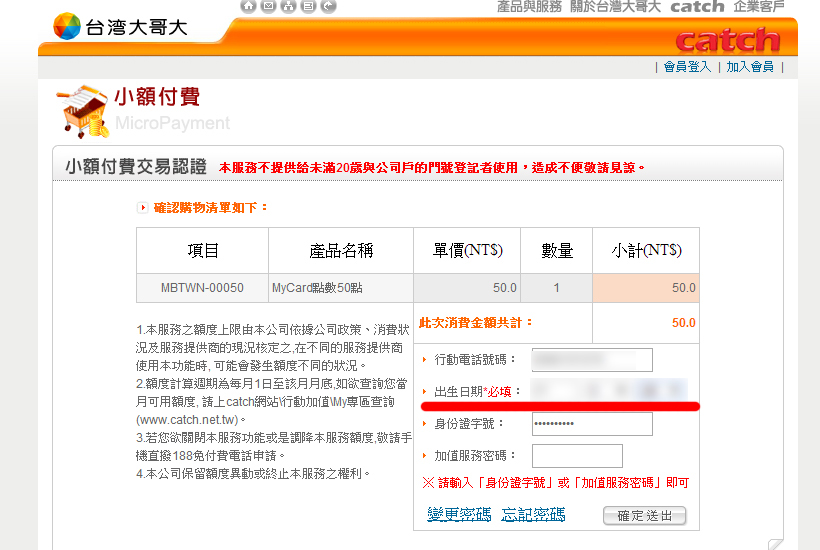Click the 項目 column header
820x550 pixels.
(202, 250)
